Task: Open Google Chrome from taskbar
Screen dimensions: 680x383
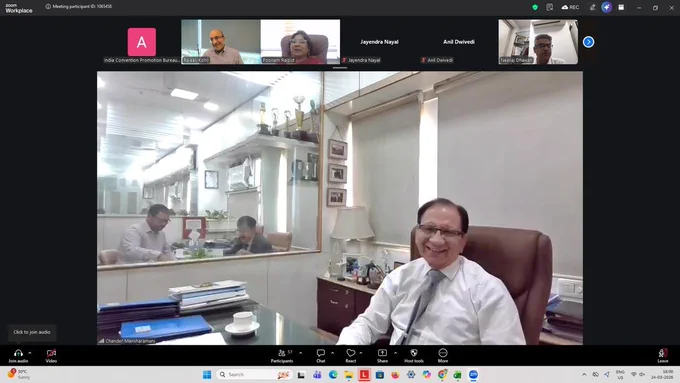Action: (x=442, y=375)
